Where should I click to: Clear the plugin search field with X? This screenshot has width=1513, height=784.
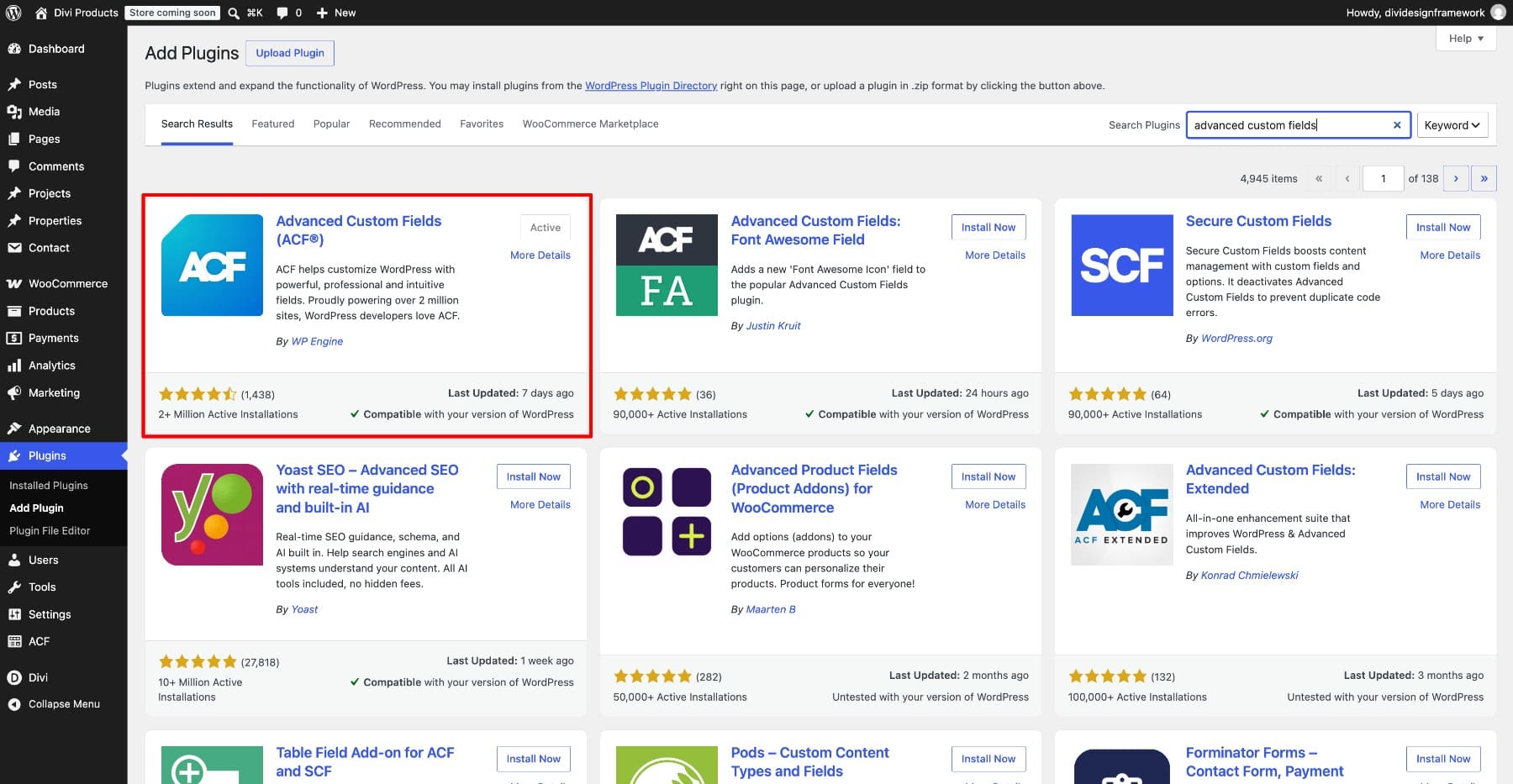coord(1397,125)
